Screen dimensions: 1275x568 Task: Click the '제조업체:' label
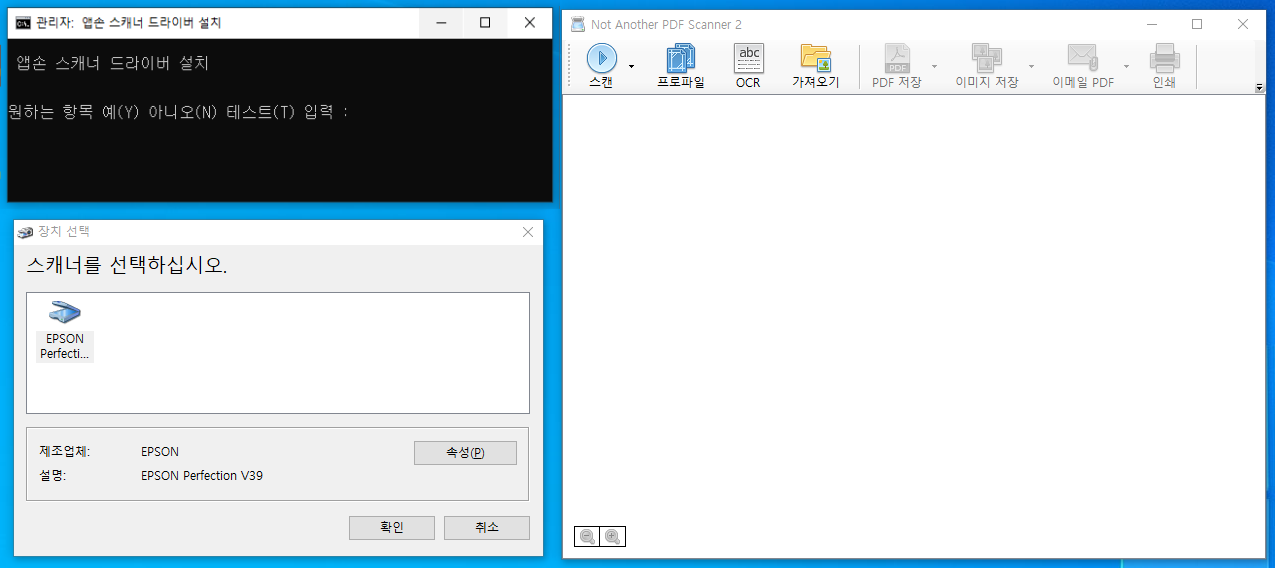[x=65, y=452]
